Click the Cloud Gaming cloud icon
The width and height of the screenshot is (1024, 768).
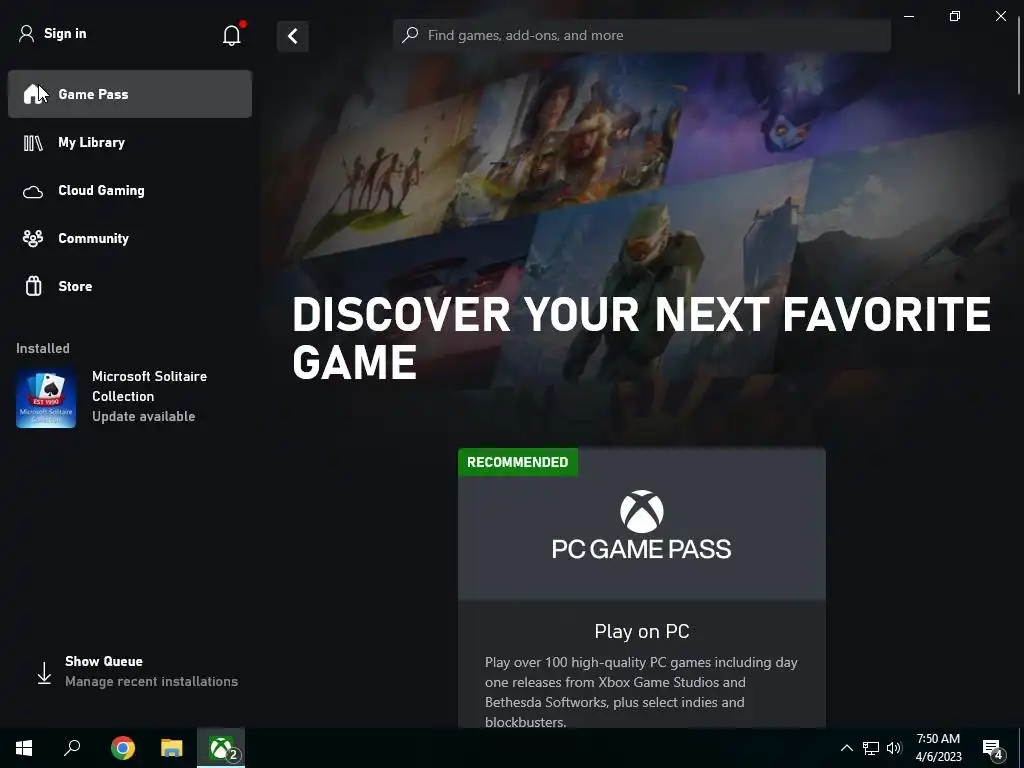tap(33, 191)
